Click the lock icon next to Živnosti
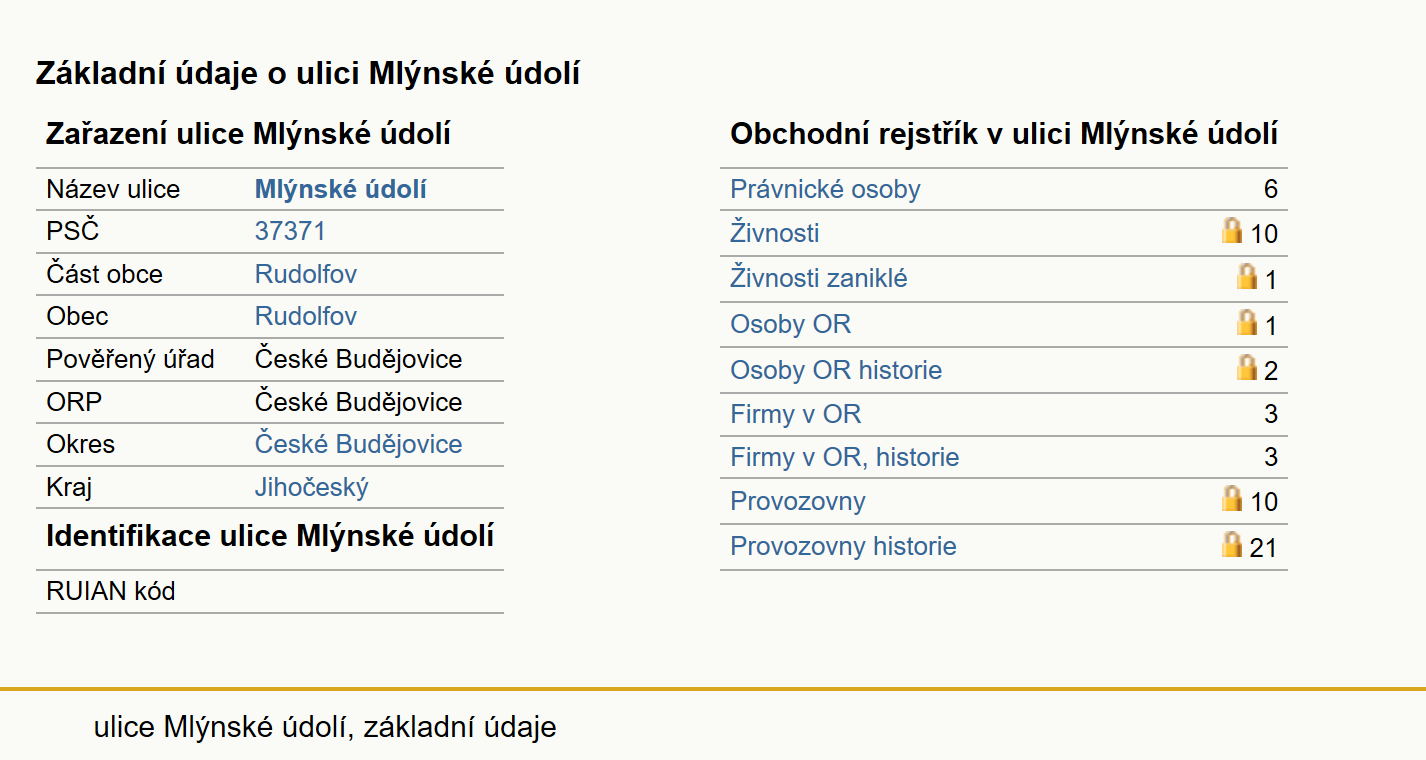Image resolution: width=1426 pixels, height=760 pixels. tap(1232, 230)
